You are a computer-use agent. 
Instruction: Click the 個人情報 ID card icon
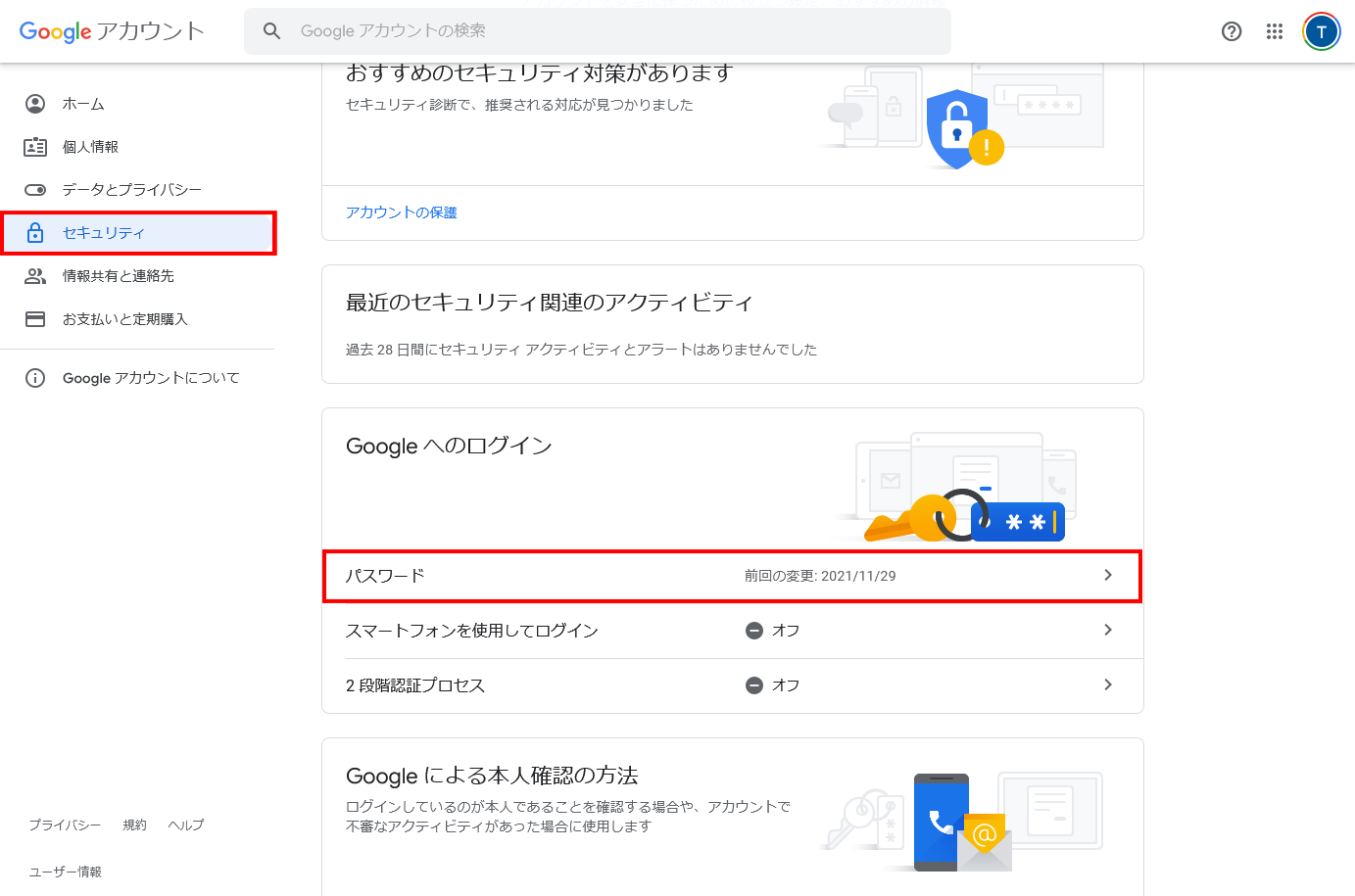[x=35, y=147]
